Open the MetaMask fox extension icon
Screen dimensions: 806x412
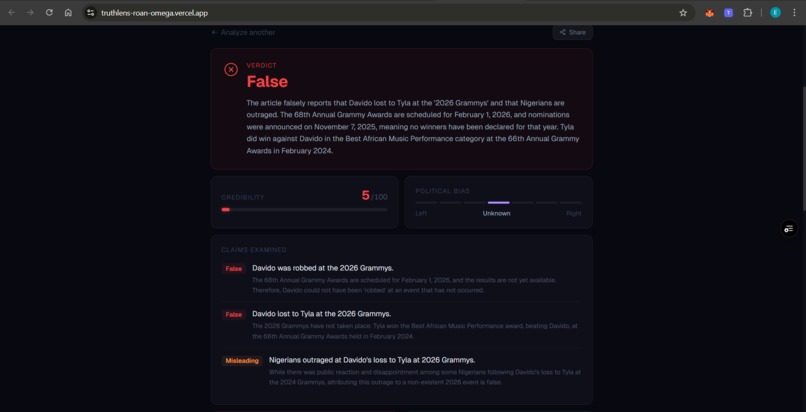click(709, 13)
